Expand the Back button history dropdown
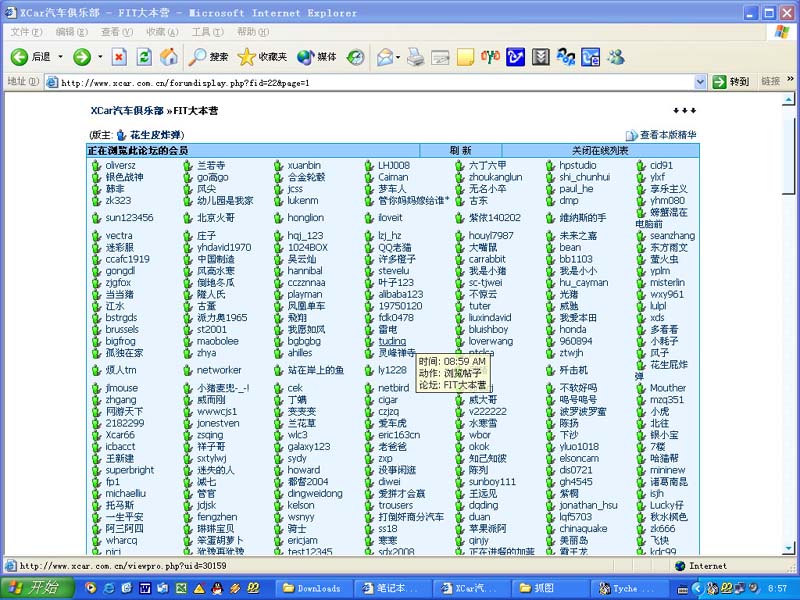Screen dimensions: 800x600 [x=60, y=57]
